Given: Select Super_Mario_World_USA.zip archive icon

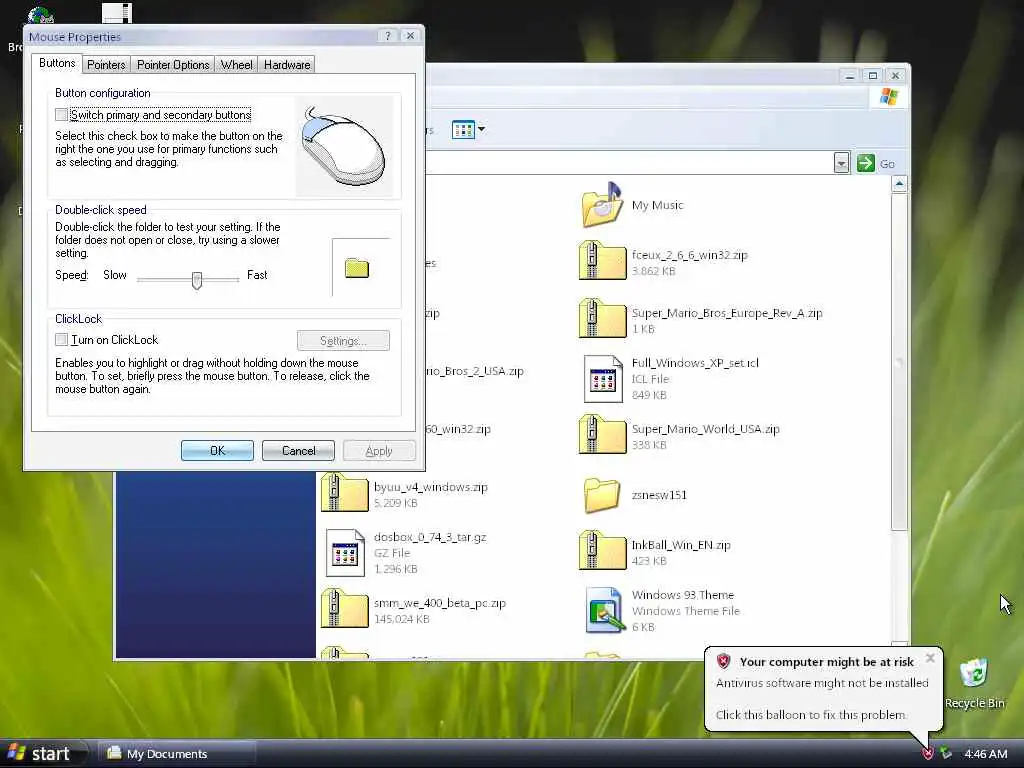Looking at the screenshot, I should coord(602,434).
